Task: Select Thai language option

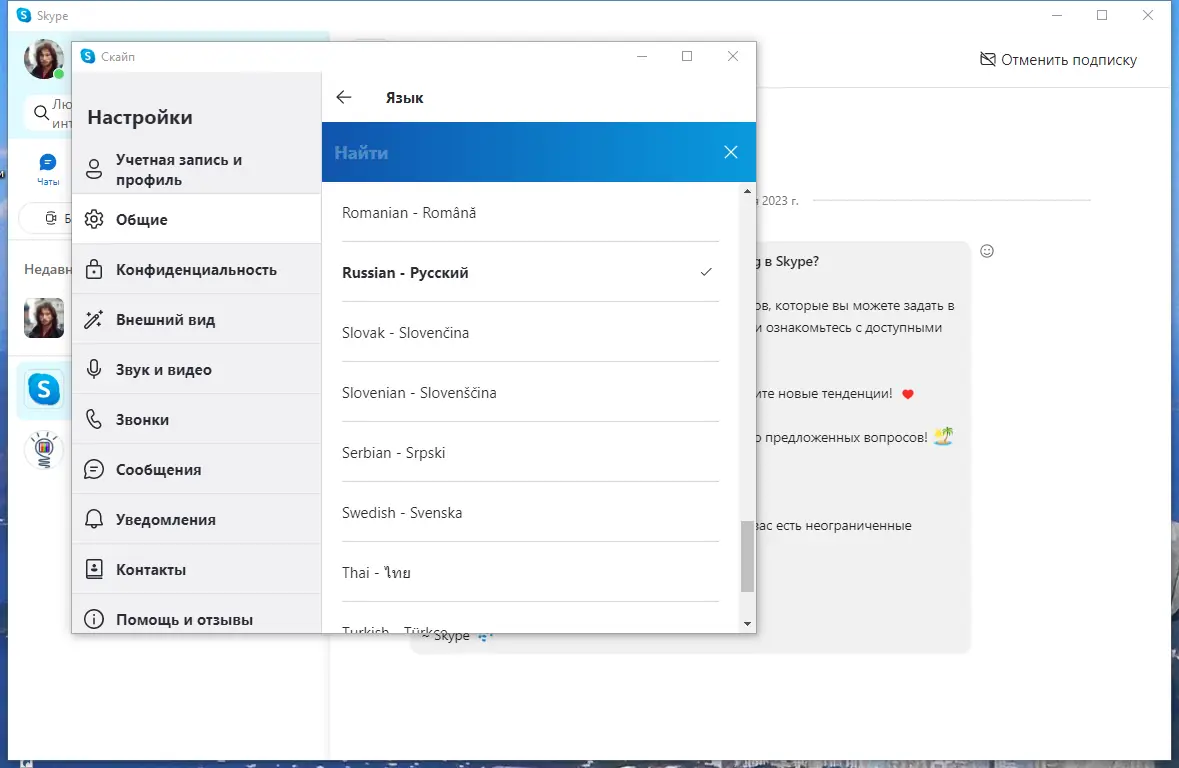Action: [530, 572]
